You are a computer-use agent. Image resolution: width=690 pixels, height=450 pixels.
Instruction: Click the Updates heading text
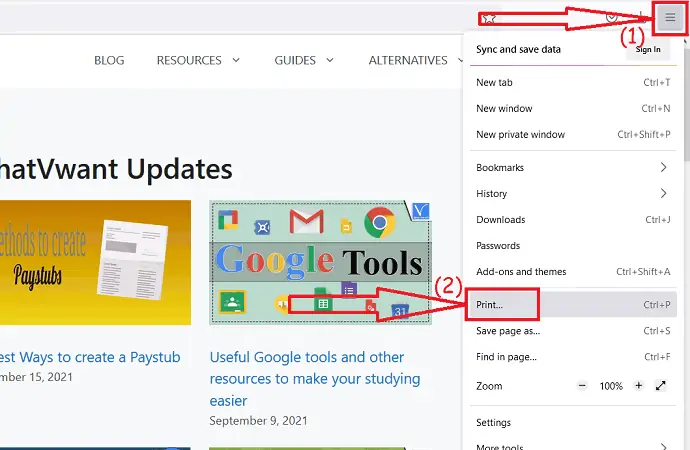click(180, 169)
